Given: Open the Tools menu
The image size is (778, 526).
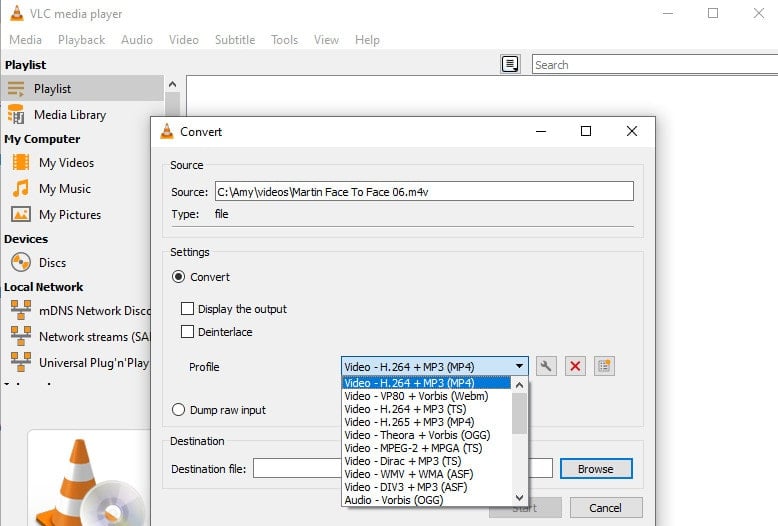Looking at the screenshot, I should pyautogui.click(x=284, y=40).
